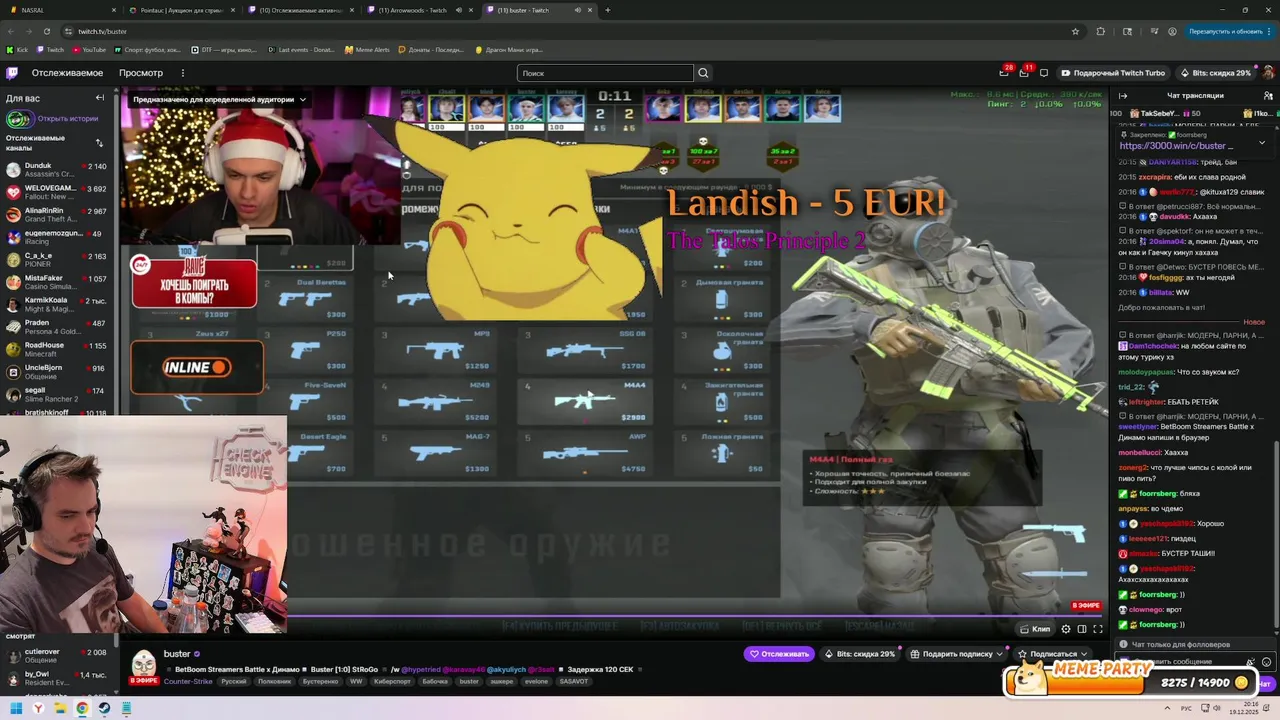Image resolution: width=1280 pixels, height=720 pixels.
Task: Open notifications inbox with badge 11
Action: (1024, 73)
